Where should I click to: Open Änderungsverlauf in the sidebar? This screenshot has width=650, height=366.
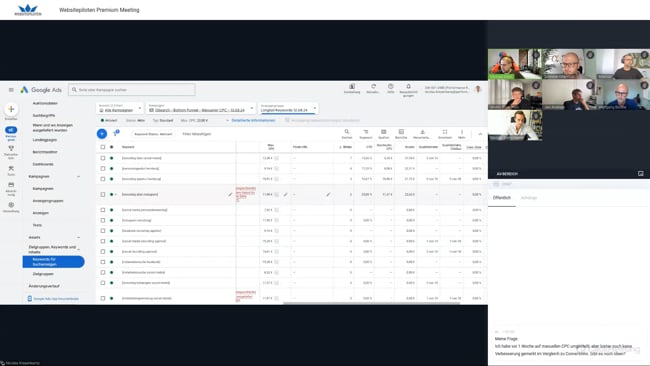pyautogui.click(x=44, y=286)
